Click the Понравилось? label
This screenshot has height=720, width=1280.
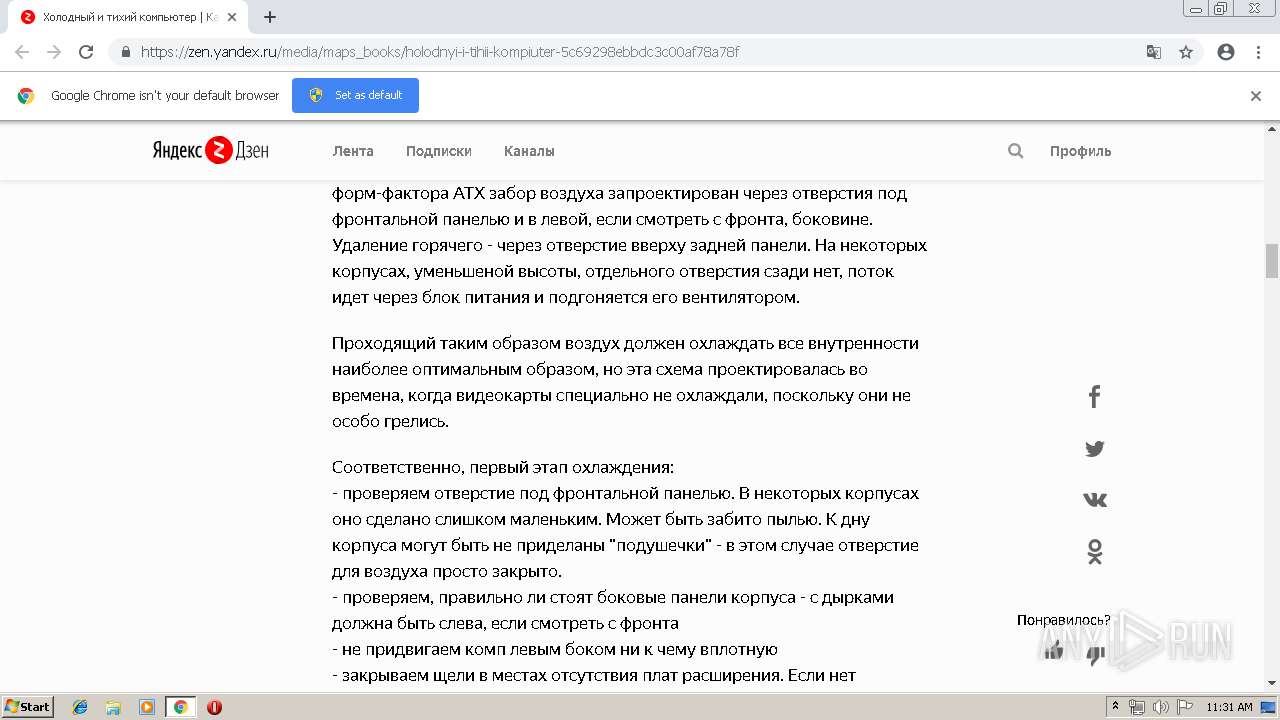tap(1063, 620)
